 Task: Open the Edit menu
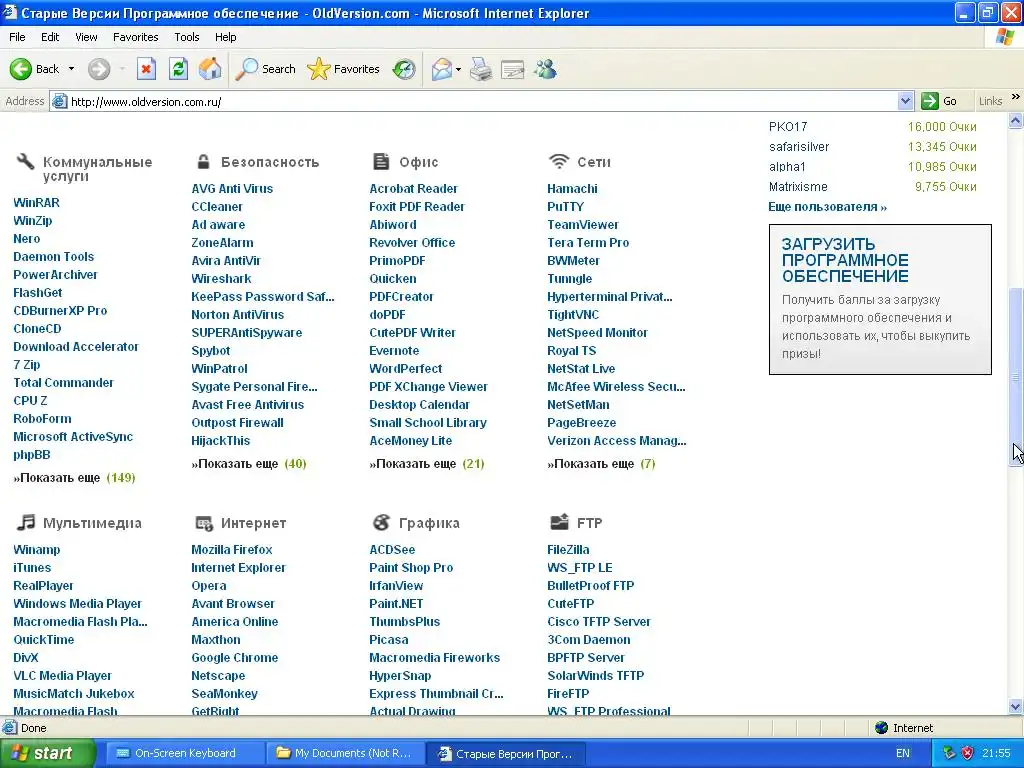tap(50, 37)
